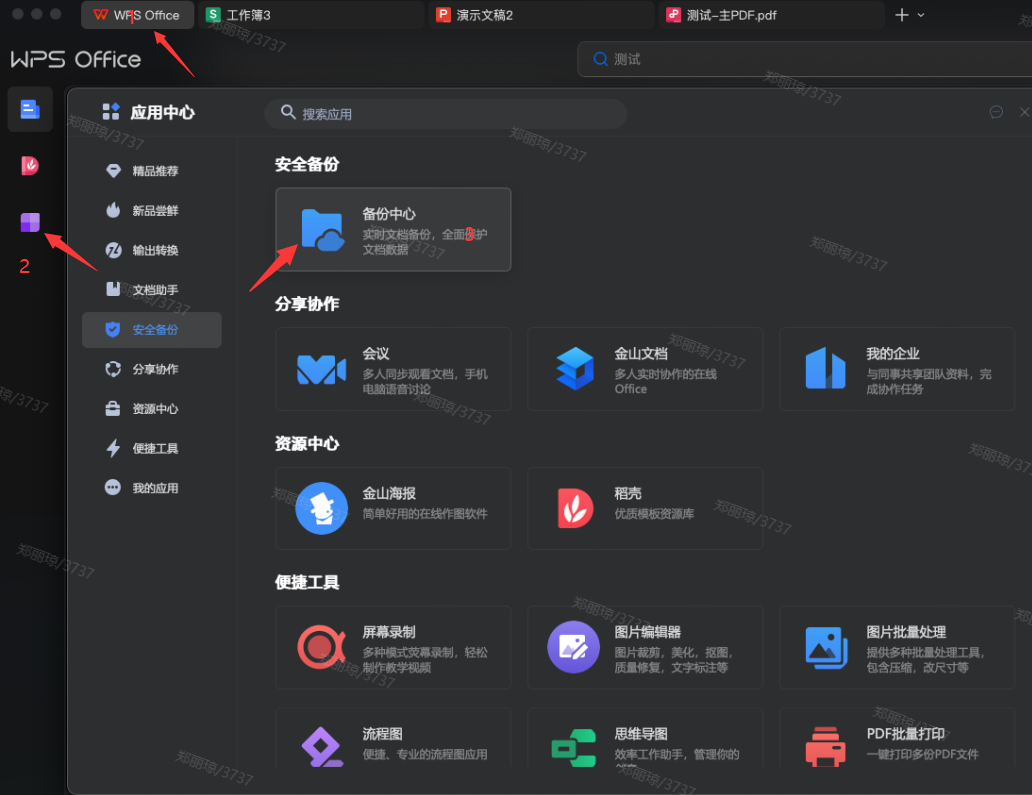Image resolution: width=1032 pixels, height=795 pixels.
Task: Click the flame icon beside 新品尝鲜
Action: (113, 211)
